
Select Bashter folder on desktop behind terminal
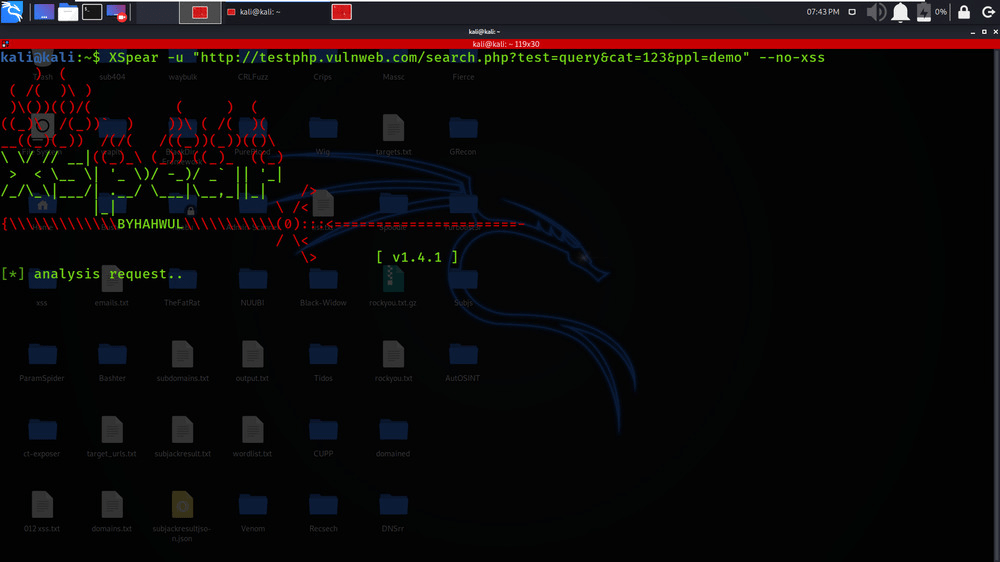pyautogui.click(x=112, y=362)
